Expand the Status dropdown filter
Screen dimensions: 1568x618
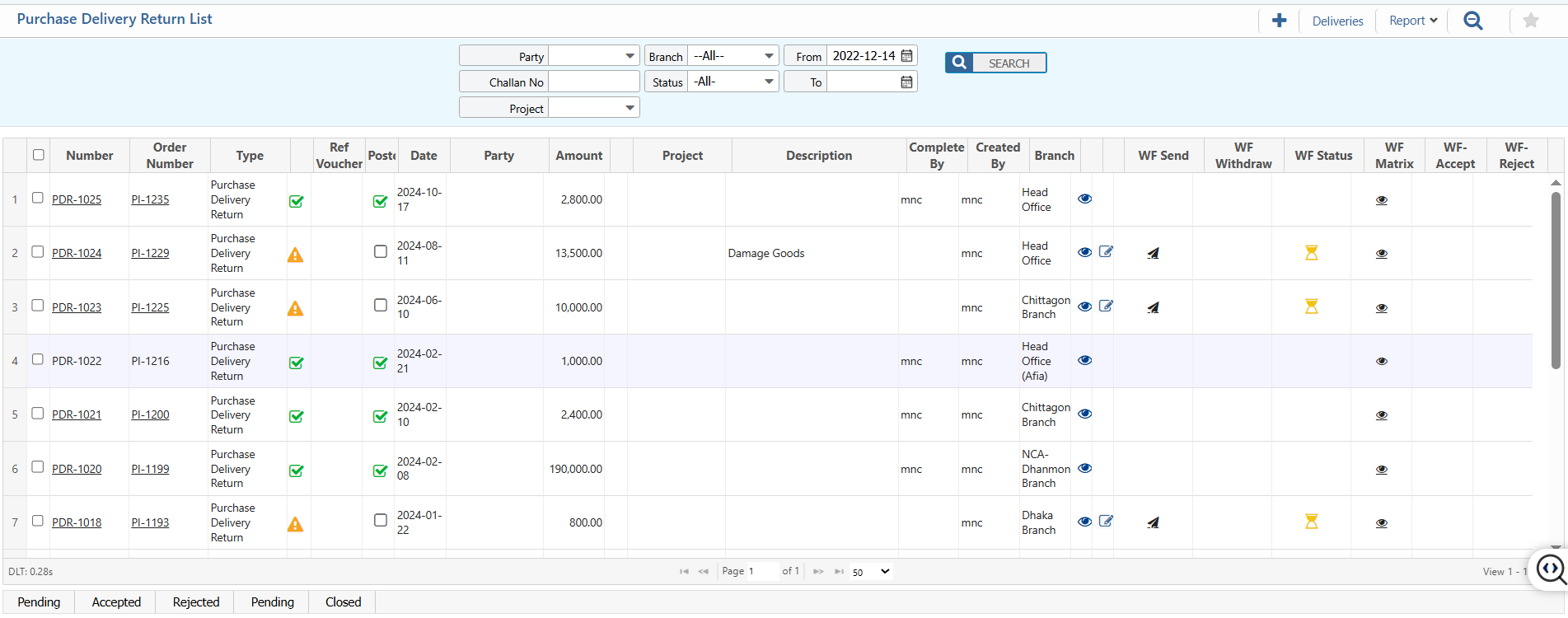tap(733, 82)
